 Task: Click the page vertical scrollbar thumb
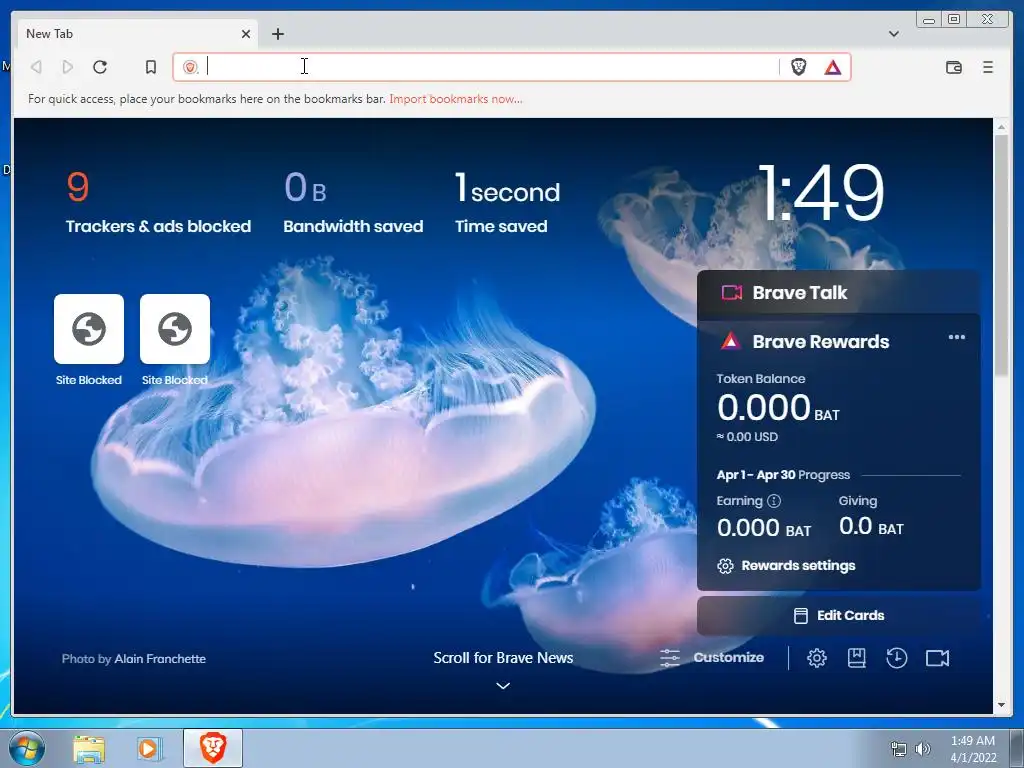(1001, 255)
